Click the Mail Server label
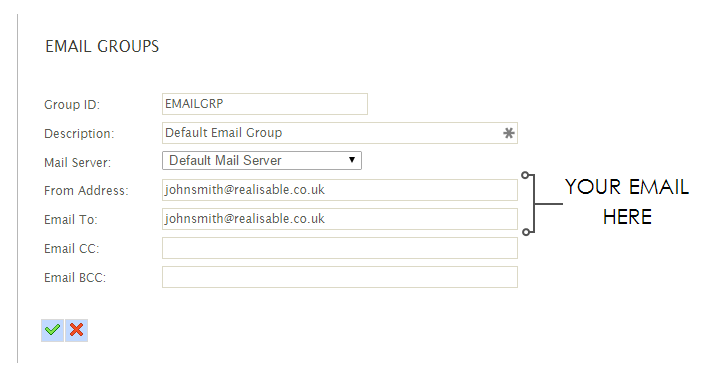703x373 pixels. click(x=77, y=163)
